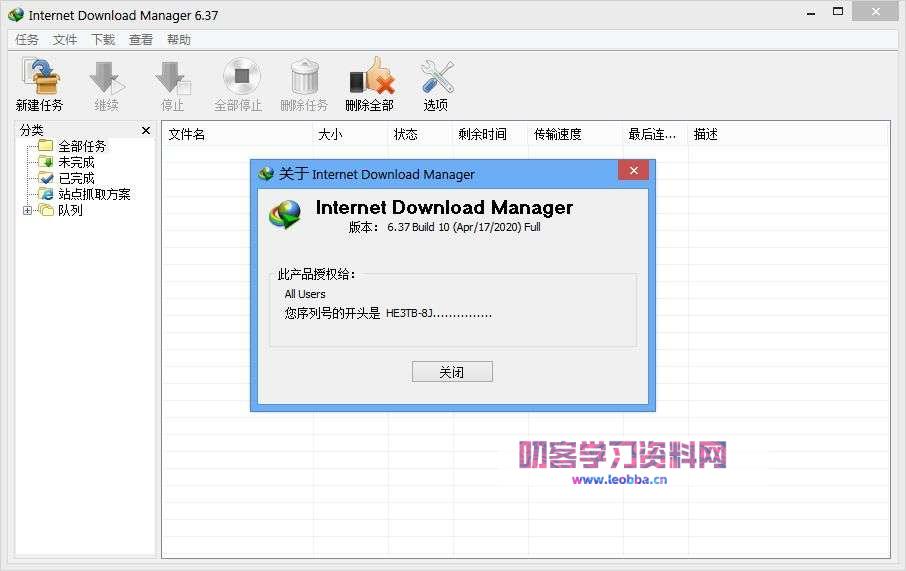Open the 任务 menu
This screenshot has height=571, width=906.
tap(27, 40)
